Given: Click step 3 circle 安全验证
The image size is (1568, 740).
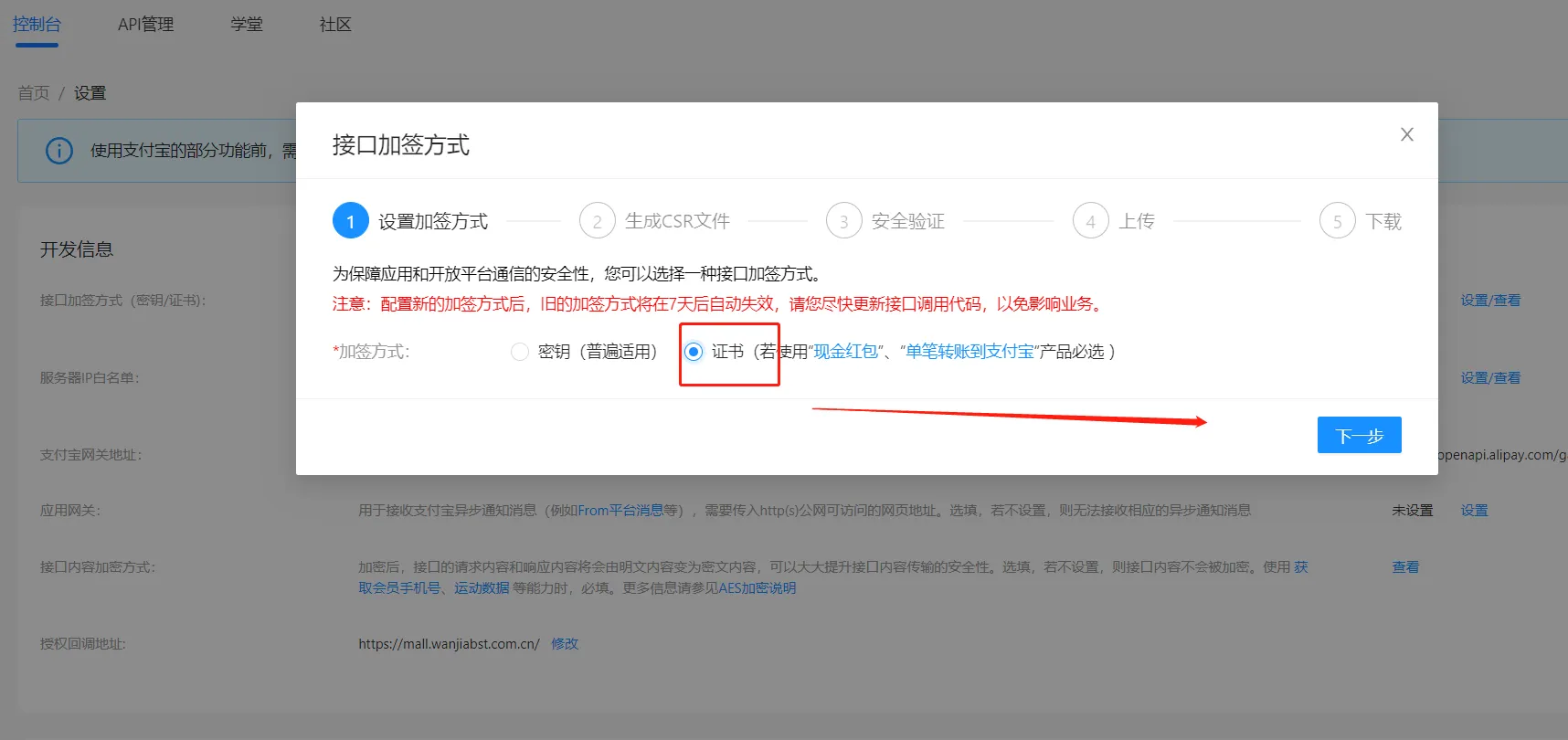Looking at the screenshot, I should (843, 221).
